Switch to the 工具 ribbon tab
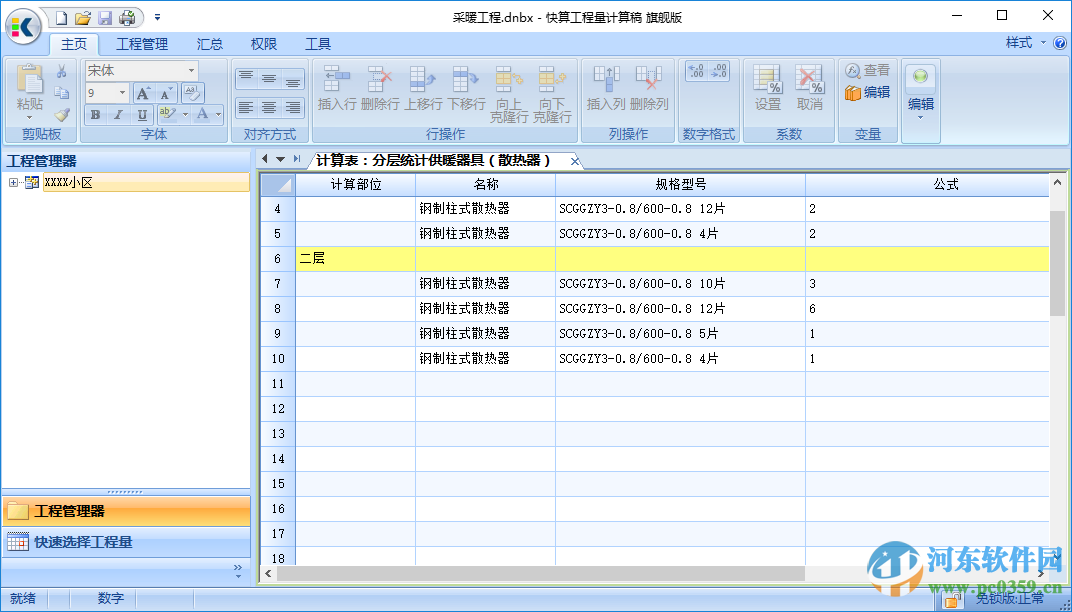 click(x=318, y=44)
